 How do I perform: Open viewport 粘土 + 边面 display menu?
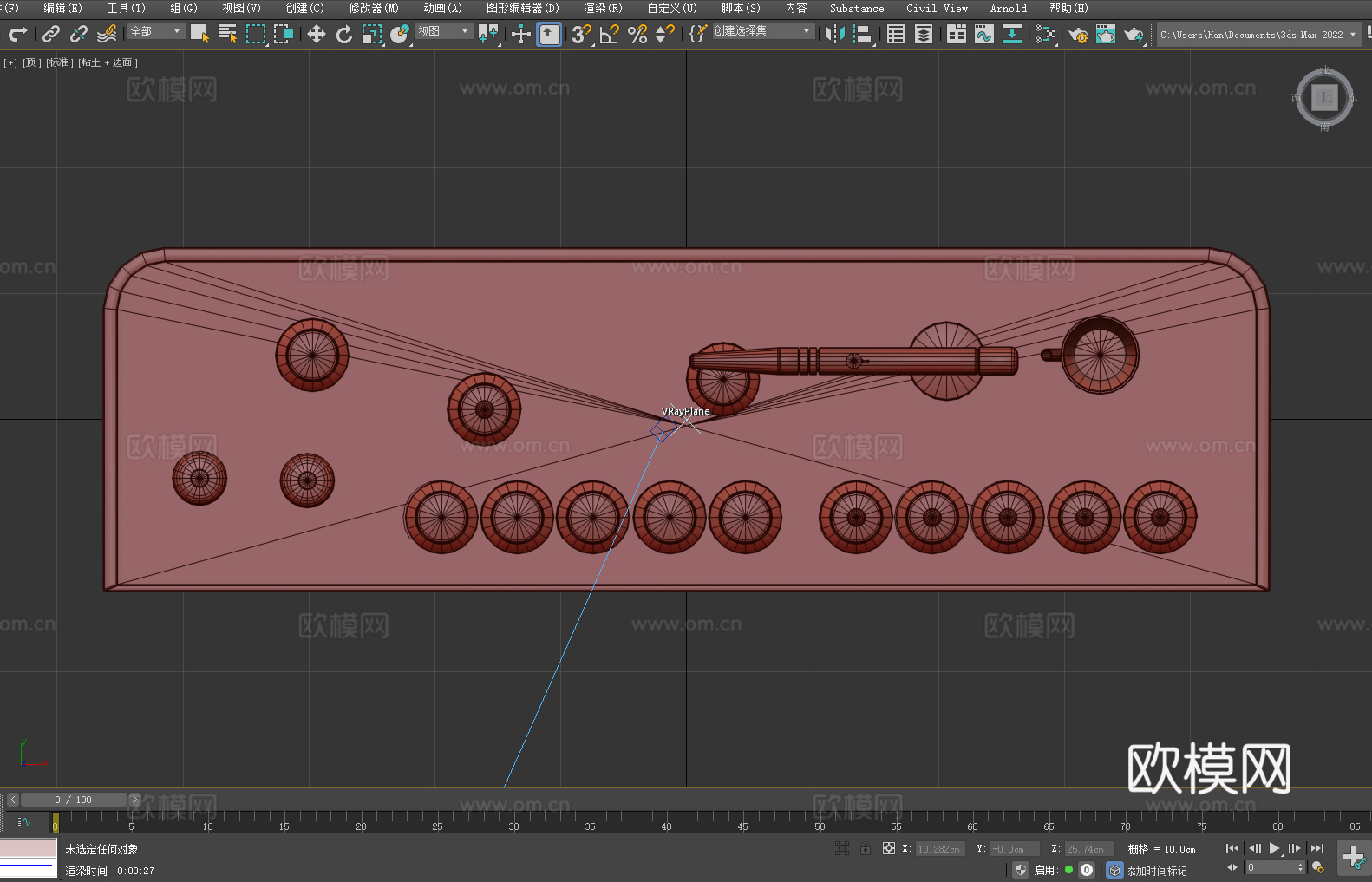tap(108, 62)
